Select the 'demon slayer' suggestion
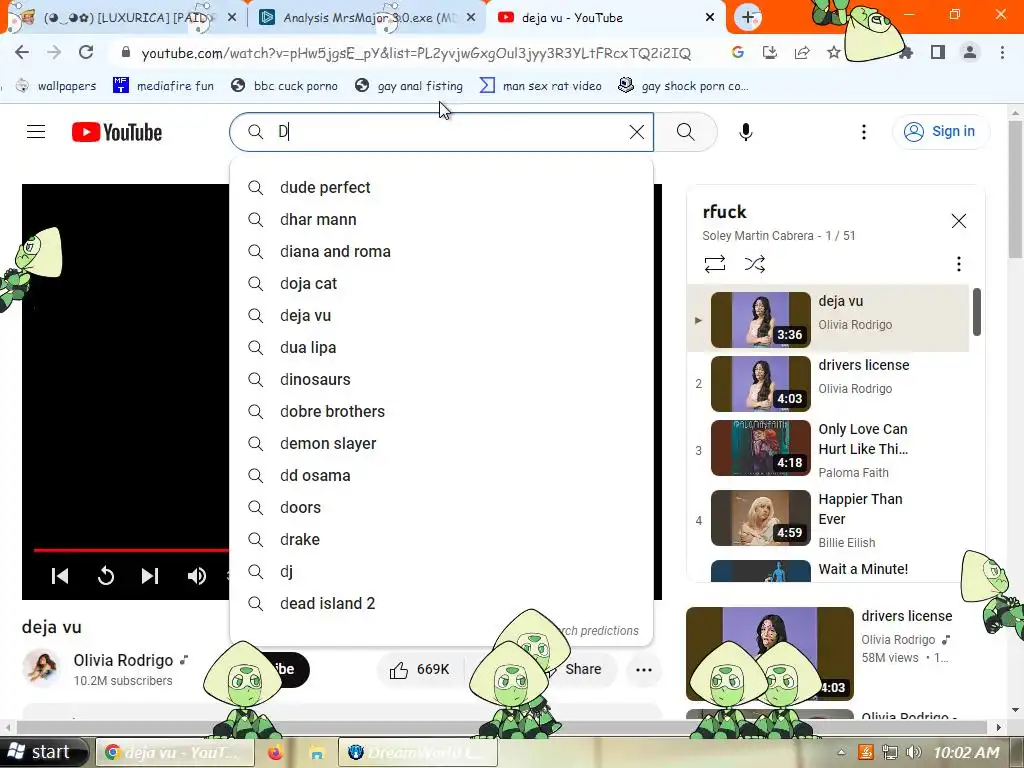This screenshot has width=1024, height=768. coord(441,443)
